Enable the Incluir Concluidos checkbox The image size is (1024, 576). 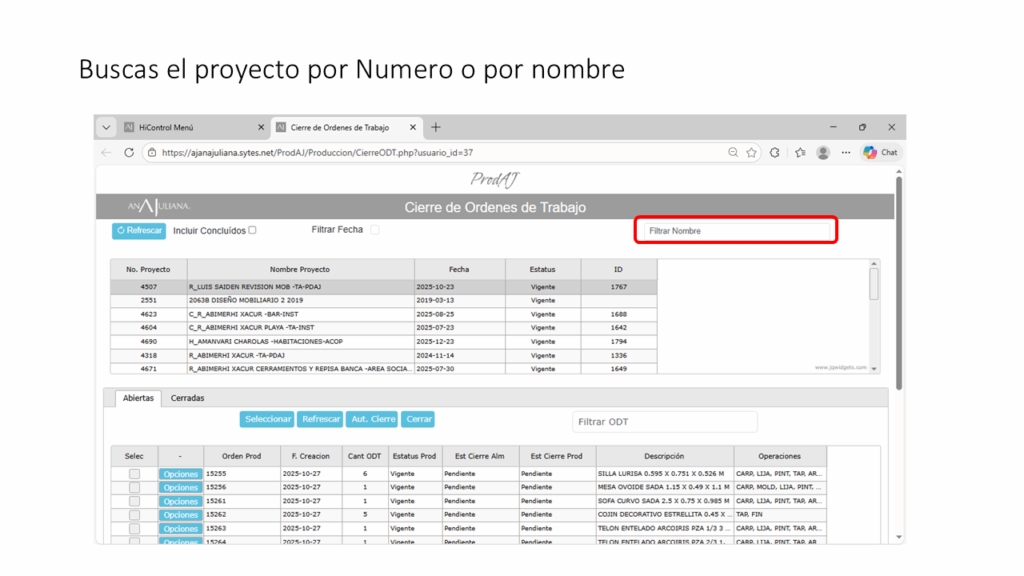coord(252,230)
